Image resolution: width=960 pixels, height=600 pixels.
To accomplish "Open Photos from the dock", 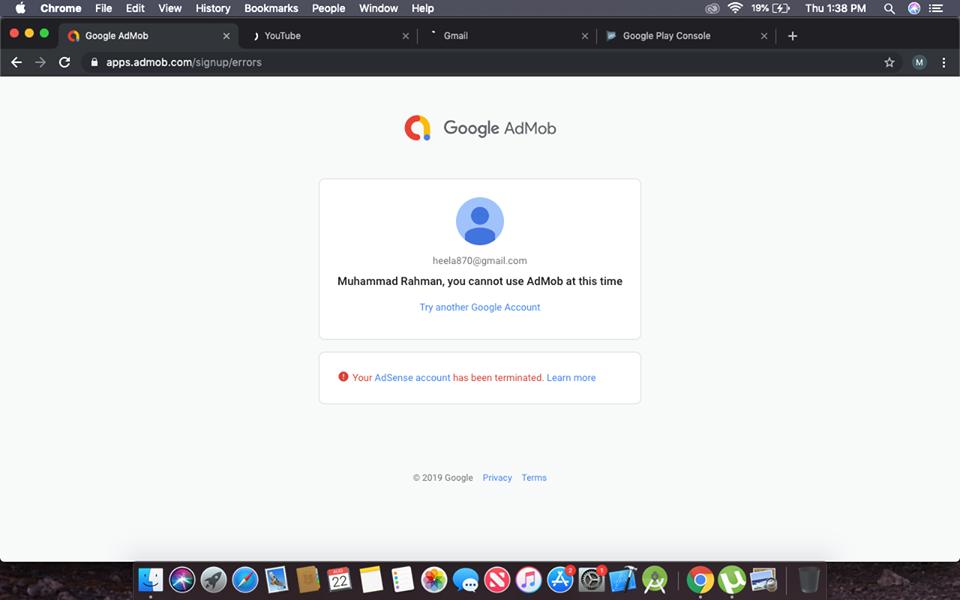I will coord(433,579).
